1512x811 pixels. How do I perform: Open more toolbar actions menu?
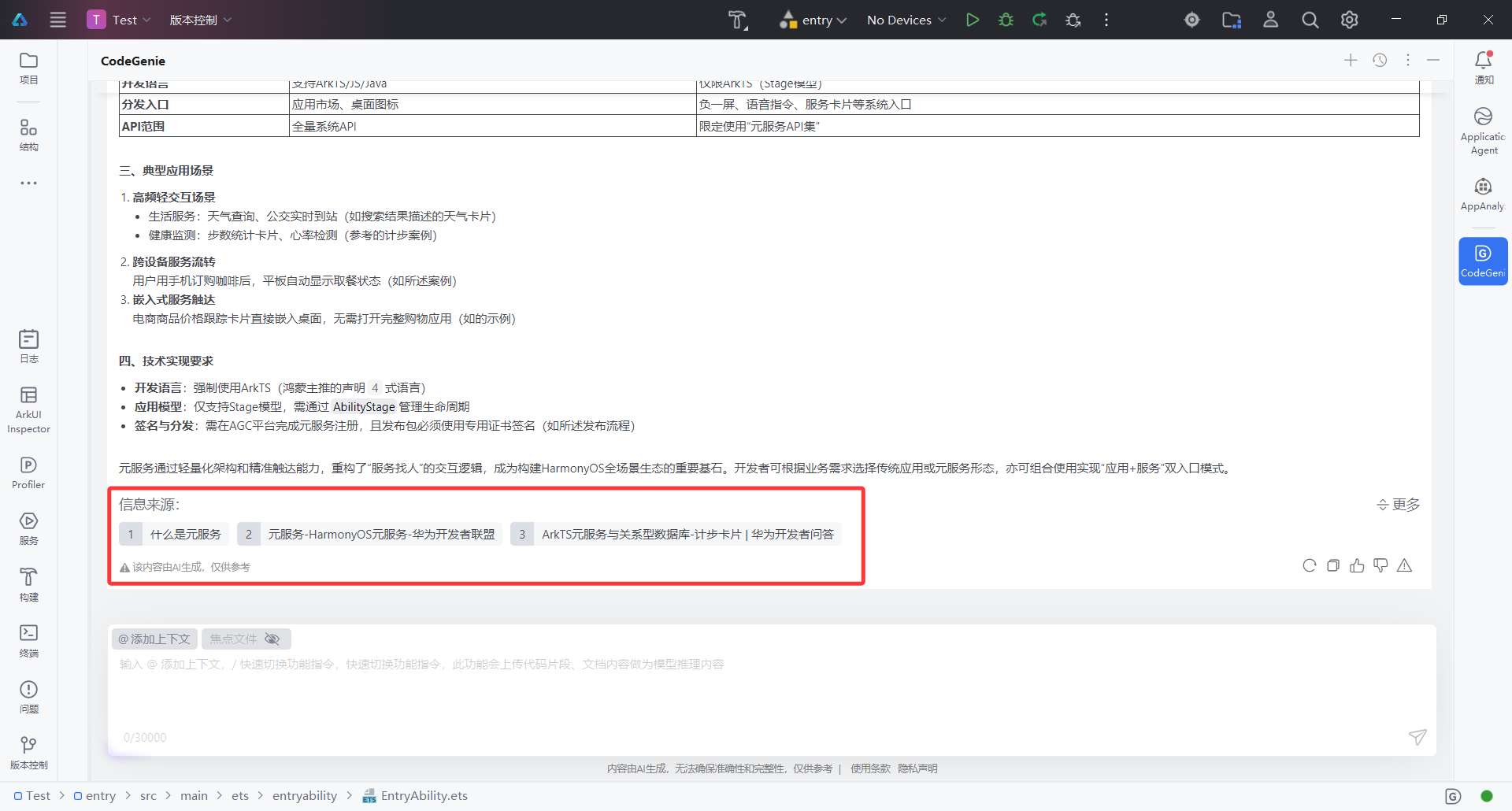pos(1106,20)
